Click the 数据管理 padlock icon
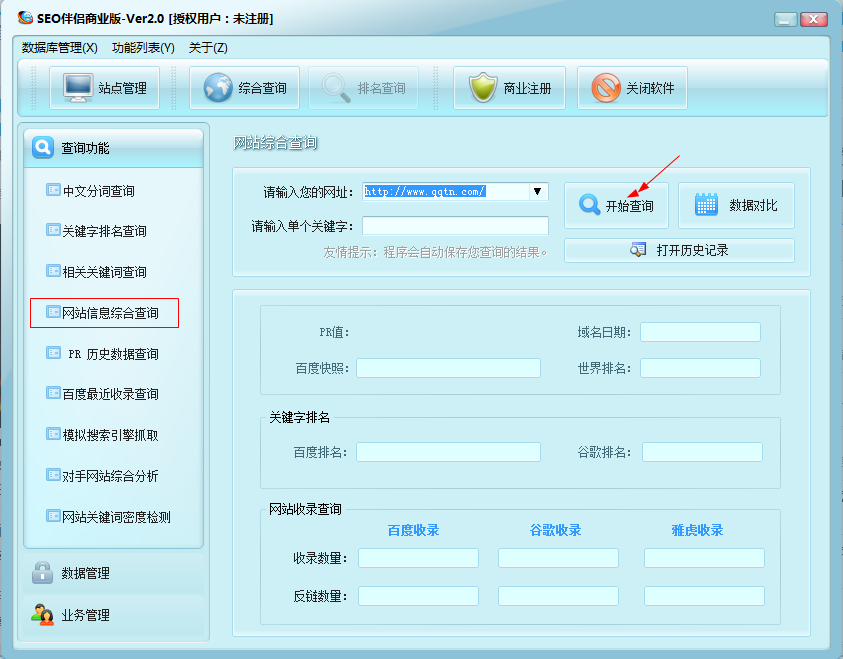The height and width of the screenshot is (659, 843). pyautogui.click(x=42, y=572)
